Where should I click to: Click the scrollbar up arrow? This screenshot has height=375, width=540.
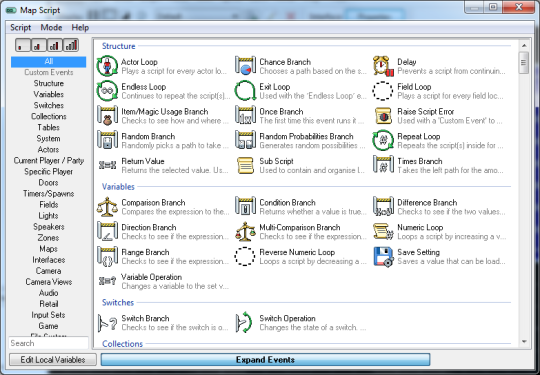pos(524,45)
